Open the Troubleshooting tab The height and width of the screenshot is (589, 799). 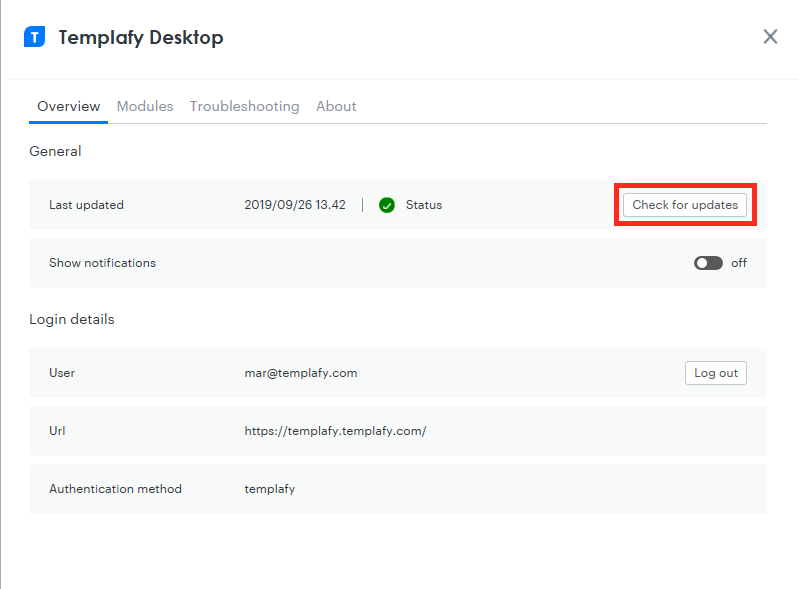pos(245,106)
